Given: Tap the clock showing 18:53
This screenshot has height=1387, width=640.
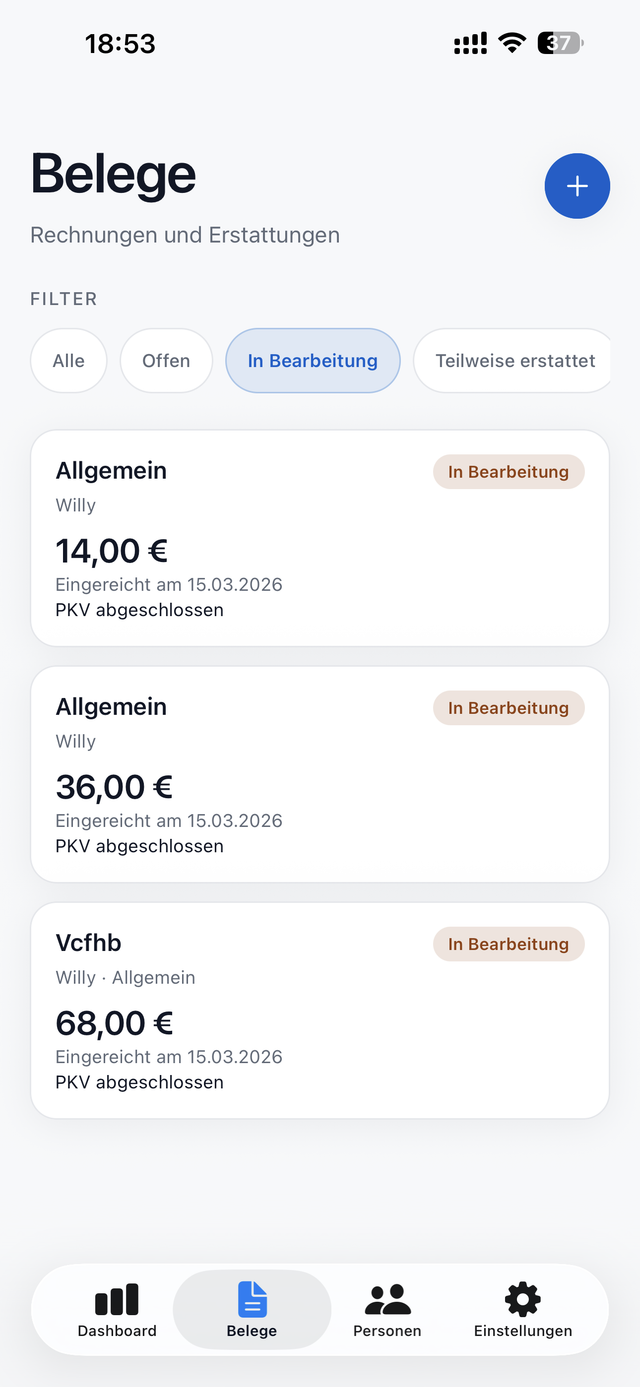Looking at the screenshot, I should tap(122, 43).
